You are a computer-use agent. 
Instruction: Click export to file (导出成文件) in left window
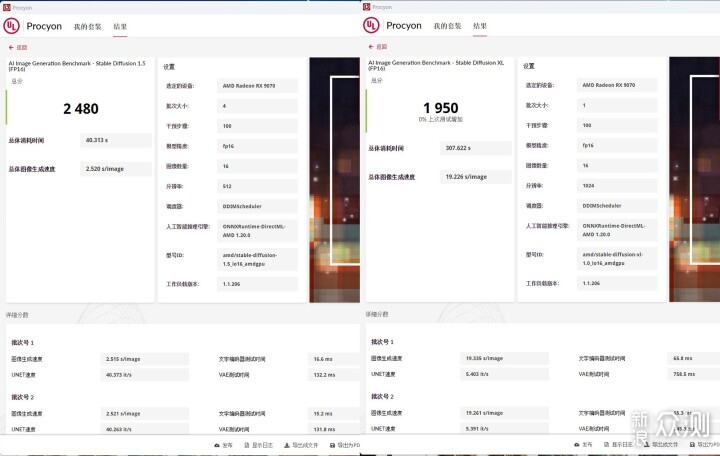pos(301,445)
